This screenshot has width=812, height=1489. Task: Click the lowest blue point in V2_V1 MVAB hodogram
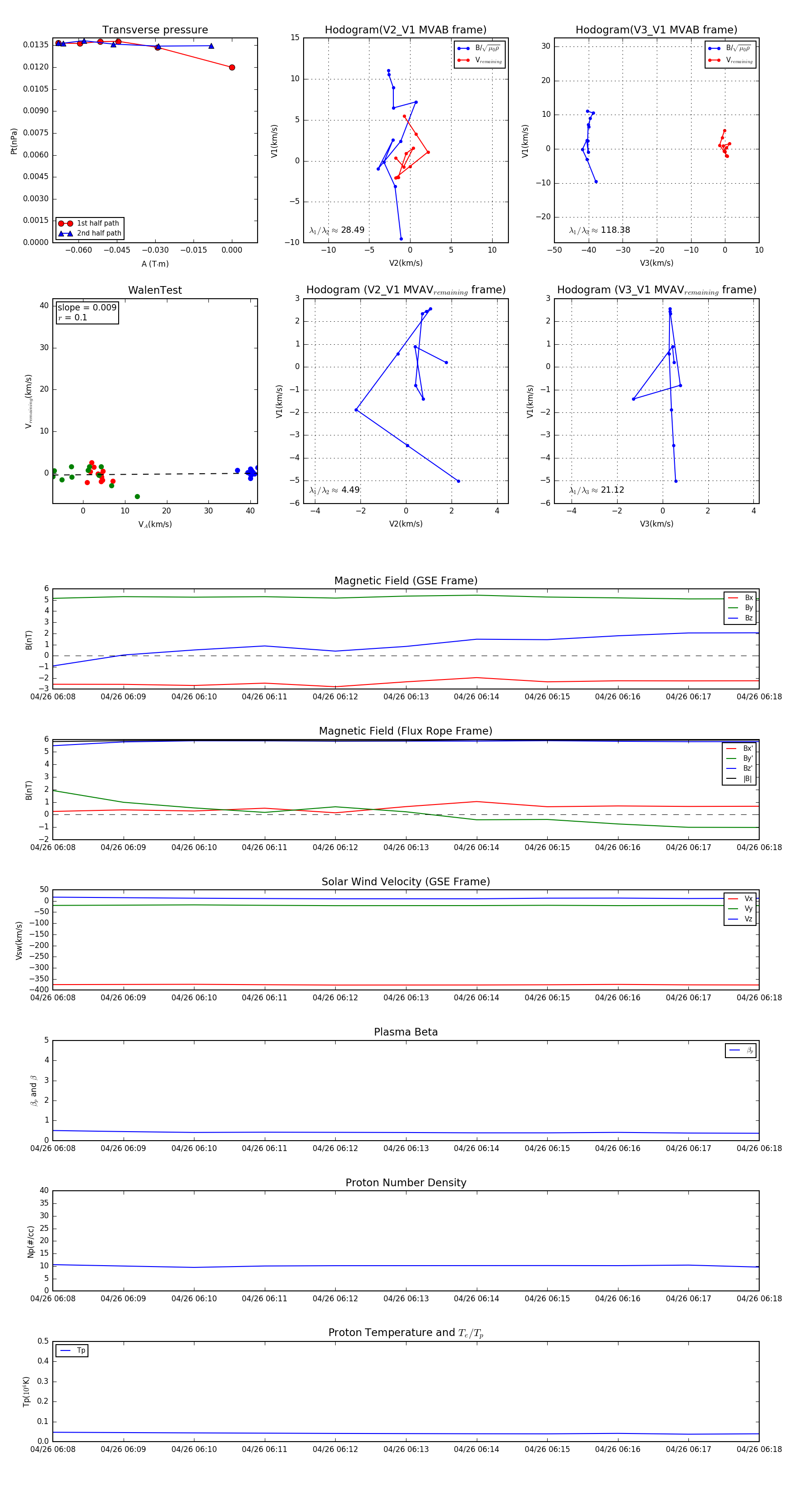coord(401,239)
